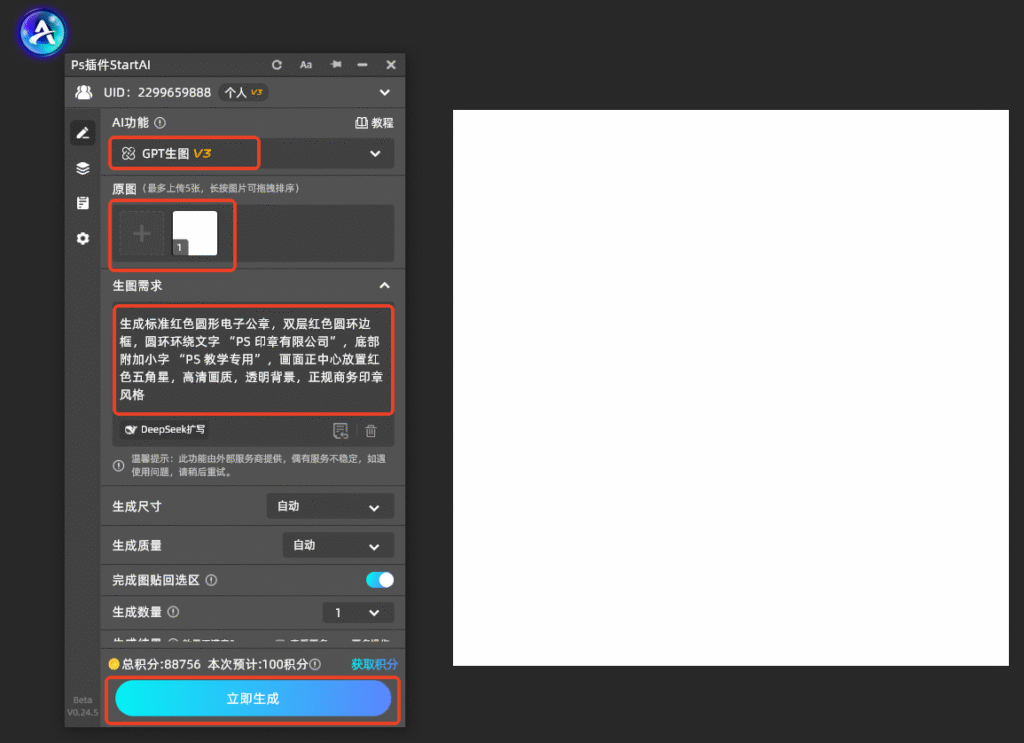Close the StartAI plugin panel
This screenshot has height=743, width=1024.
coord(391,65)
